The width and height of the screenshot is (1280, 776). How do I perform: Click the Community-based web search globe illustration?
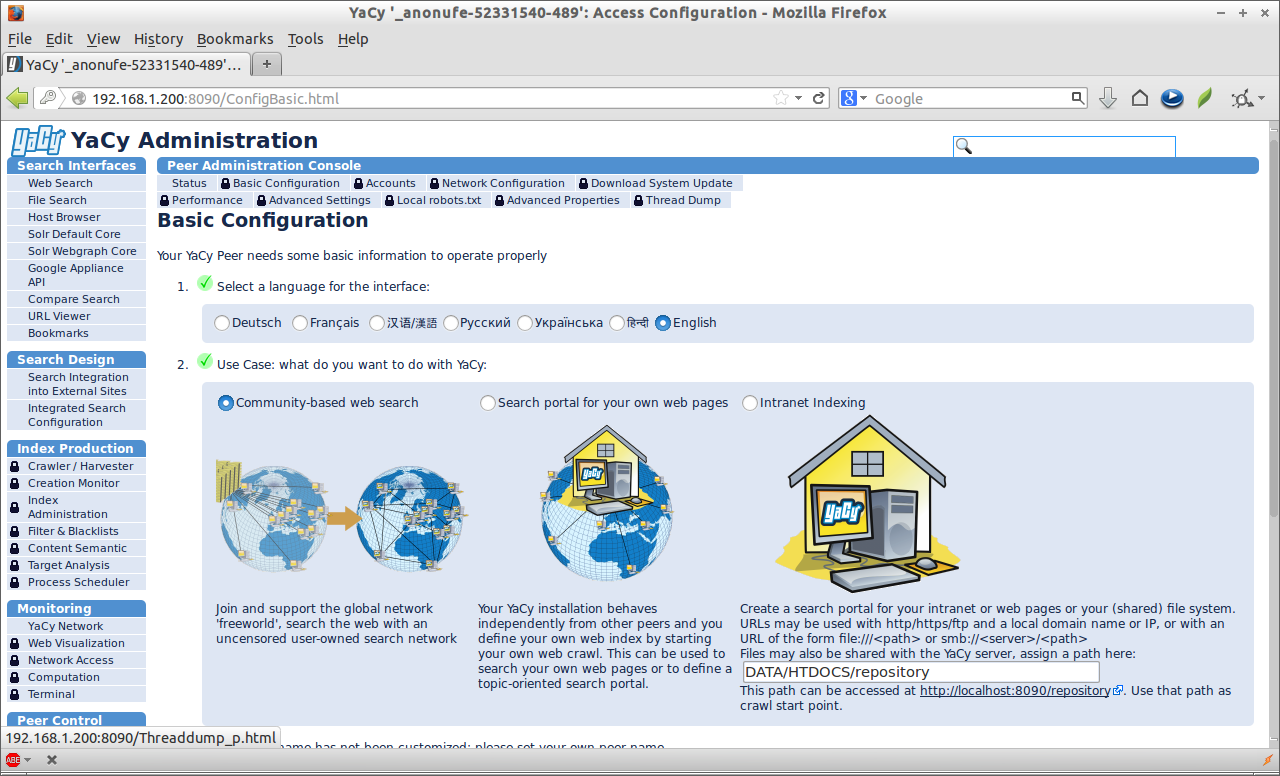342,517
